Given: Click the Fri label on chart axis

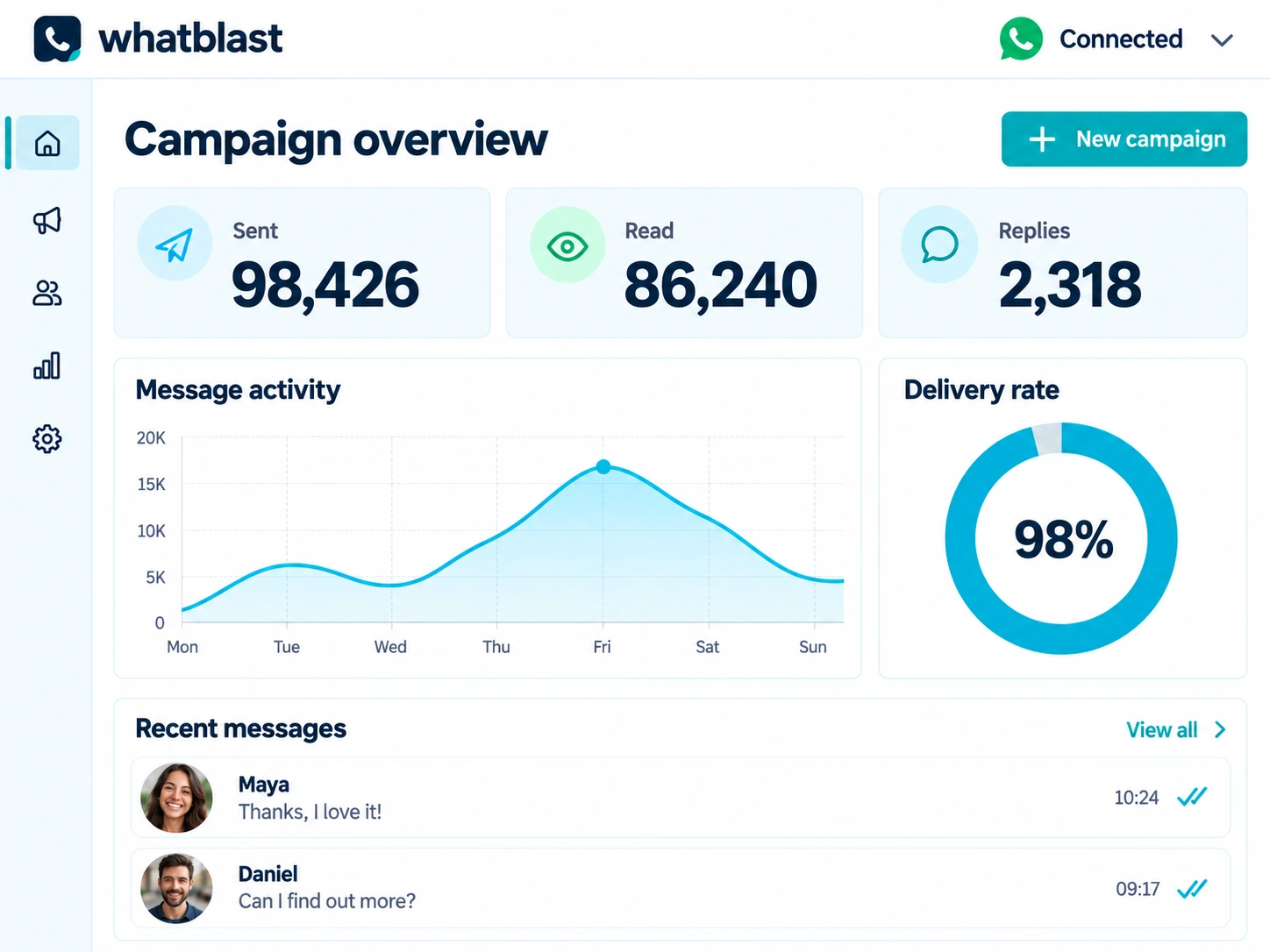Looking at the screenshot, I should pos(602,647).
